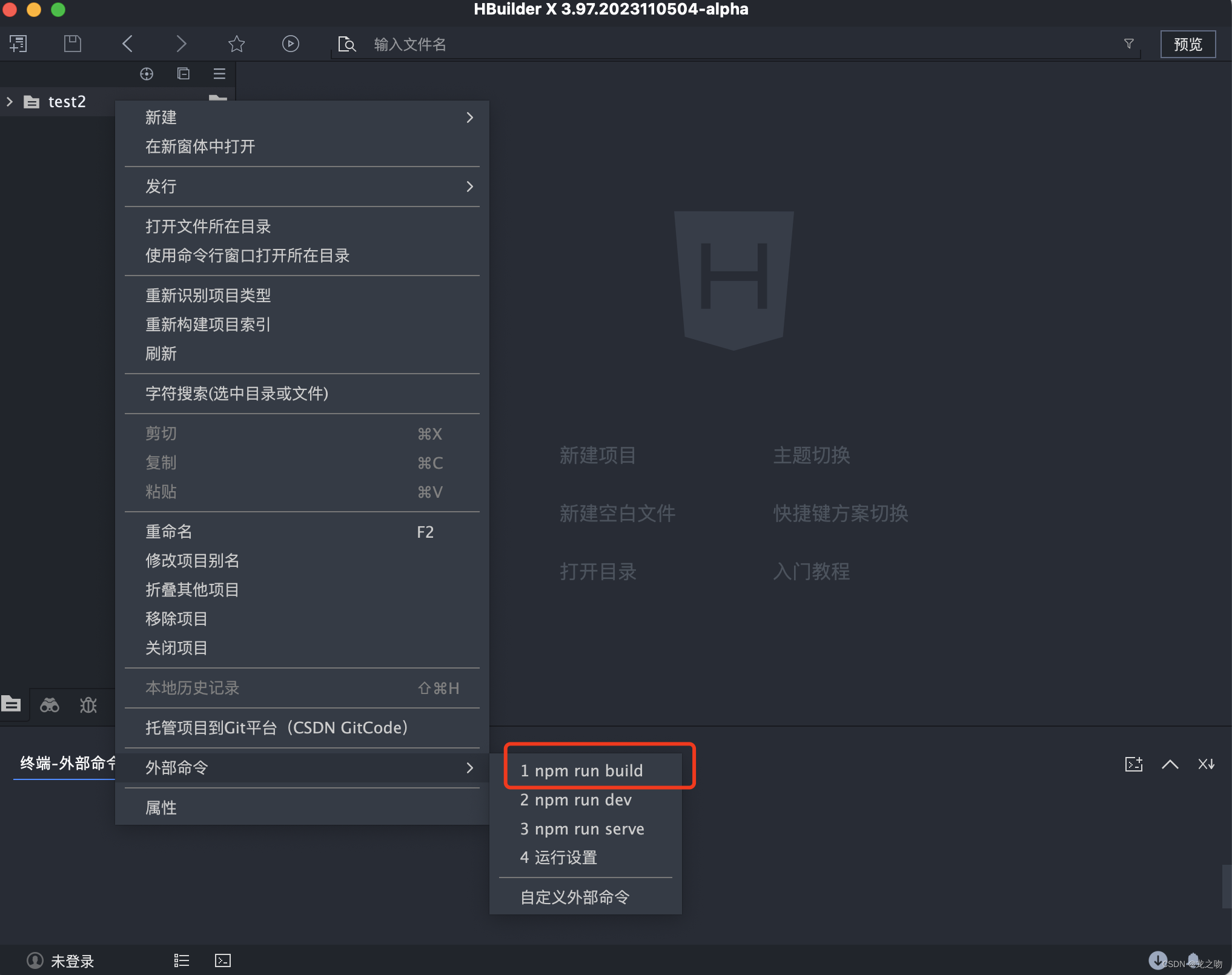The height and width of the screenshot is (975, 1232).
Task: Run npm run build command
Action: [586, 770]
